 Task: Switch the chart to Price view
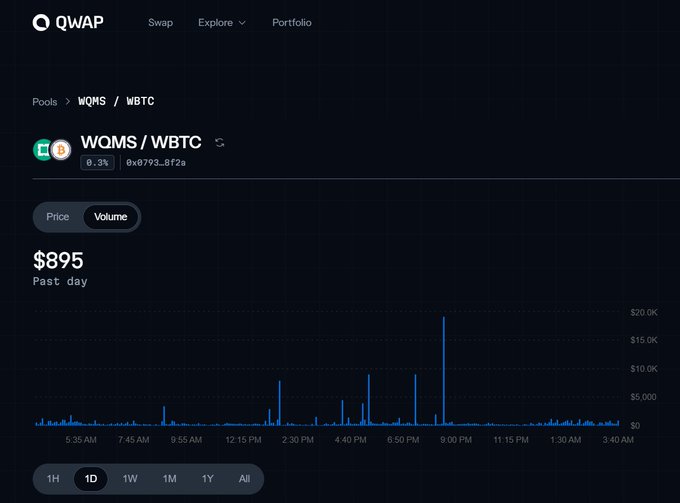[58, 217]
